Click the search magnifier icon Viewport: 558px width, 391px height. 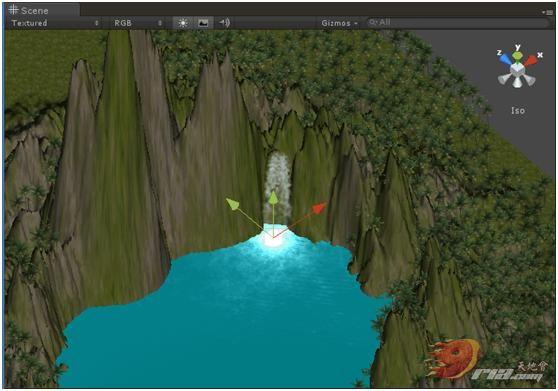373,23
